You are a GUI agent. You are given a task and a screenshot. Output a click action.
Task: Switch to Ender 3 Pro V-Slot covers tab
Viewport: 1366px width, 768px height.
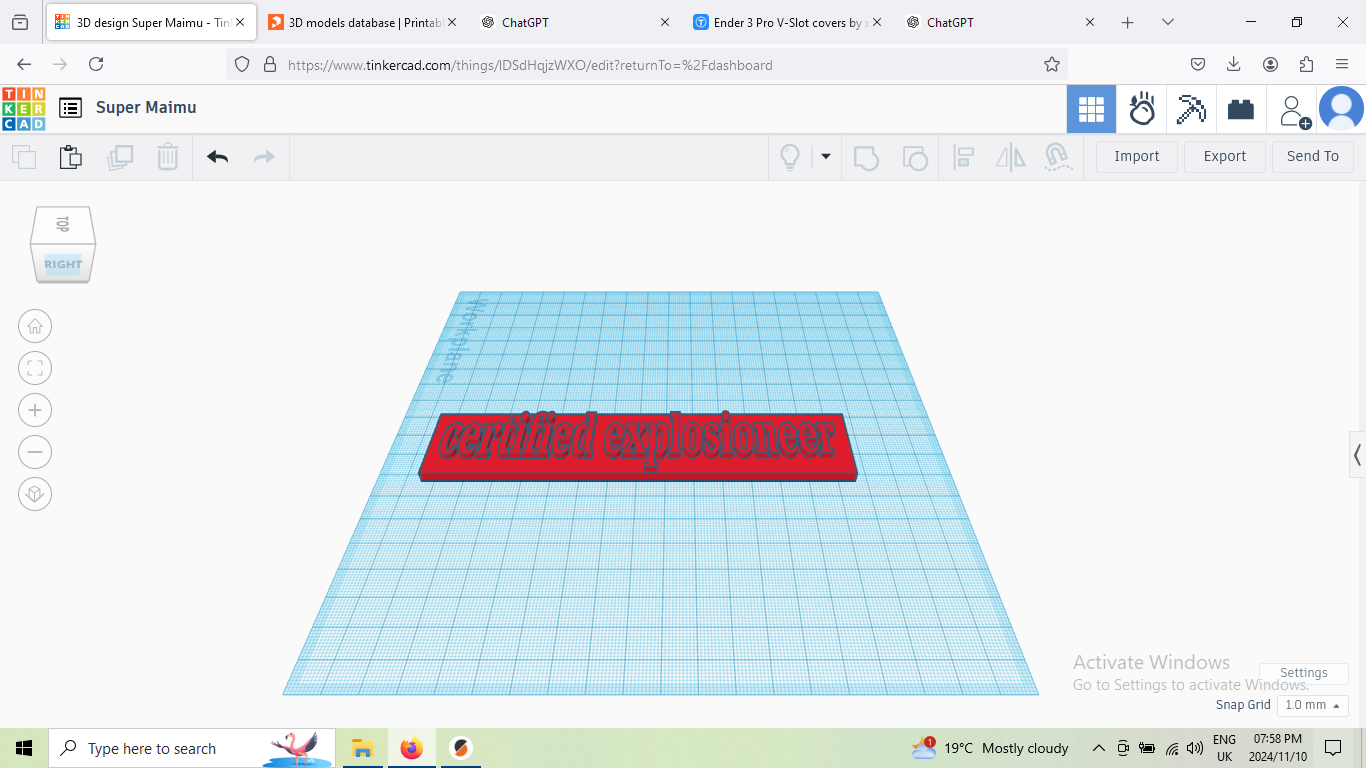click(x=785, y=22)
